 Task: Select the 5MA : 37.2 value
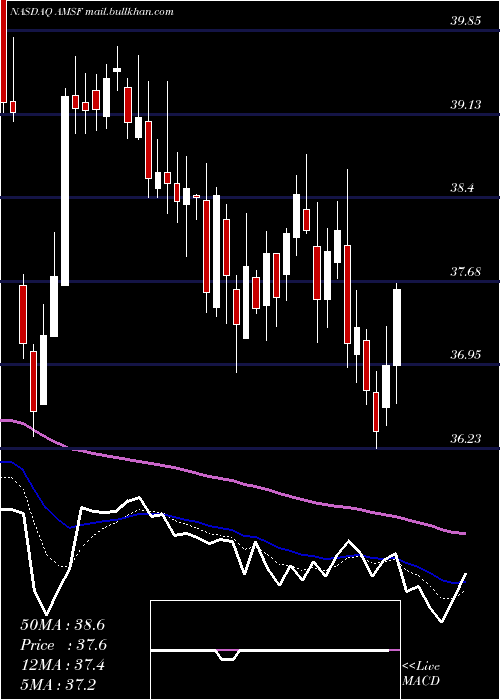(x=58, y=684)
